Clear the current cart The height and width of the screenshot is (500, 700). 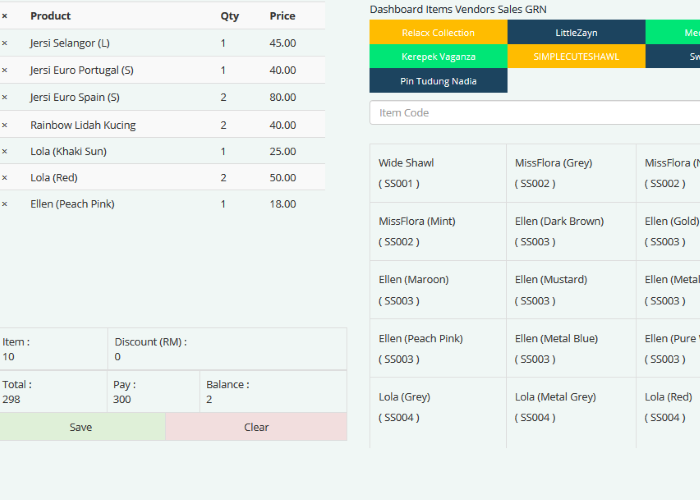256,427
